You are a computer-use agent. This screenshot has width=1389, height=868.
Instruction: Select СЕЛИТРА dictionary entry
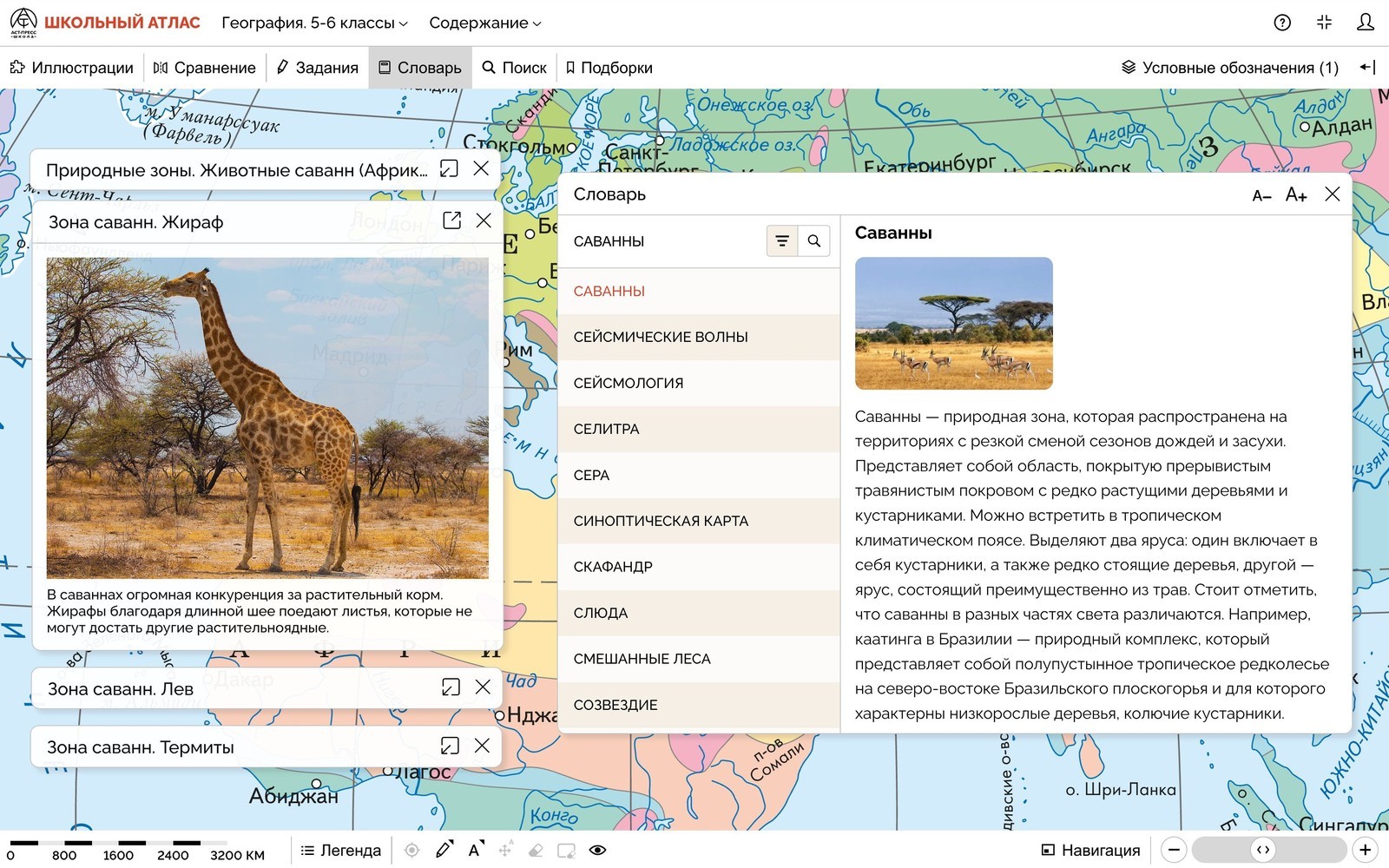pos(699,430)
